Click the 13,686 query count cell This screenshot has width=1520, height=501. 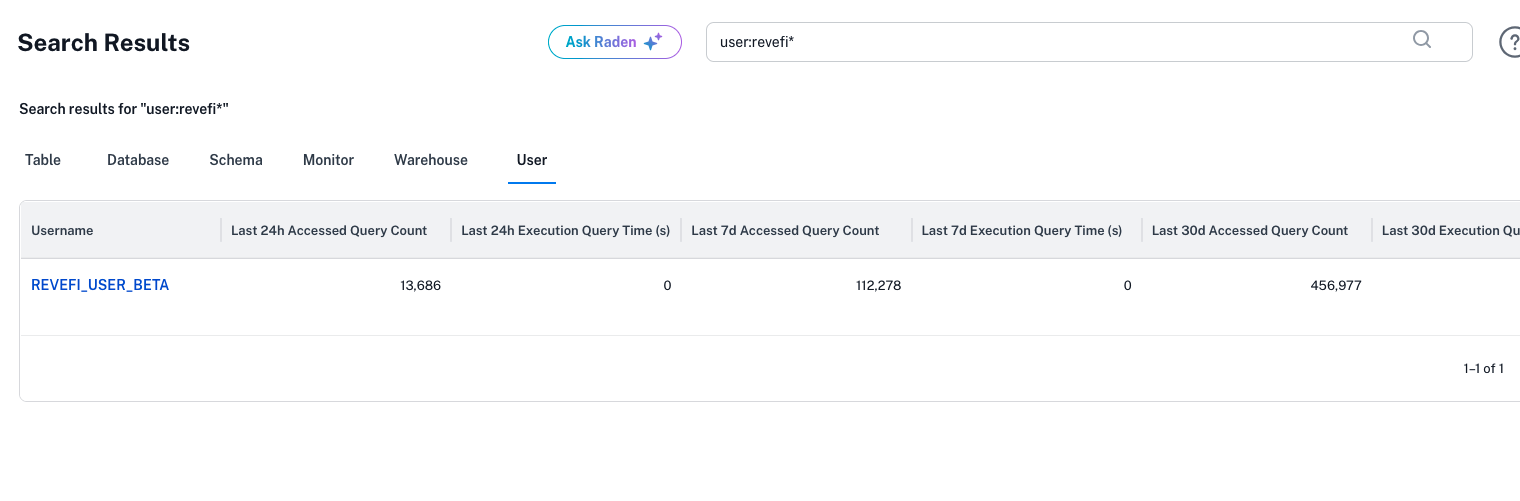click(x=420, y=286)
